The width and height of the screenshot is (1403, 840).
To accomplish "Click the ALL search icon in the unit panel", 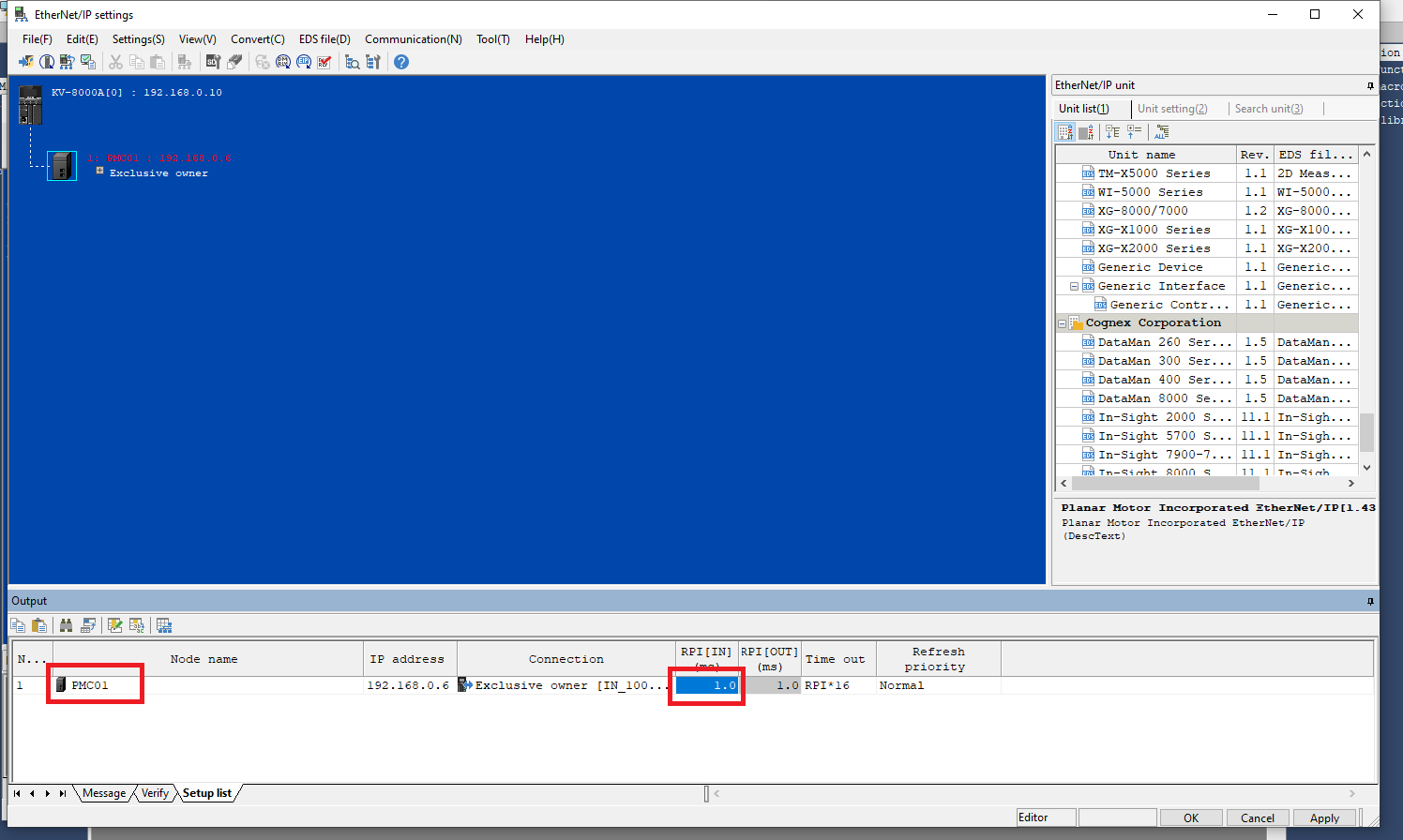I will click(1163, 133).
